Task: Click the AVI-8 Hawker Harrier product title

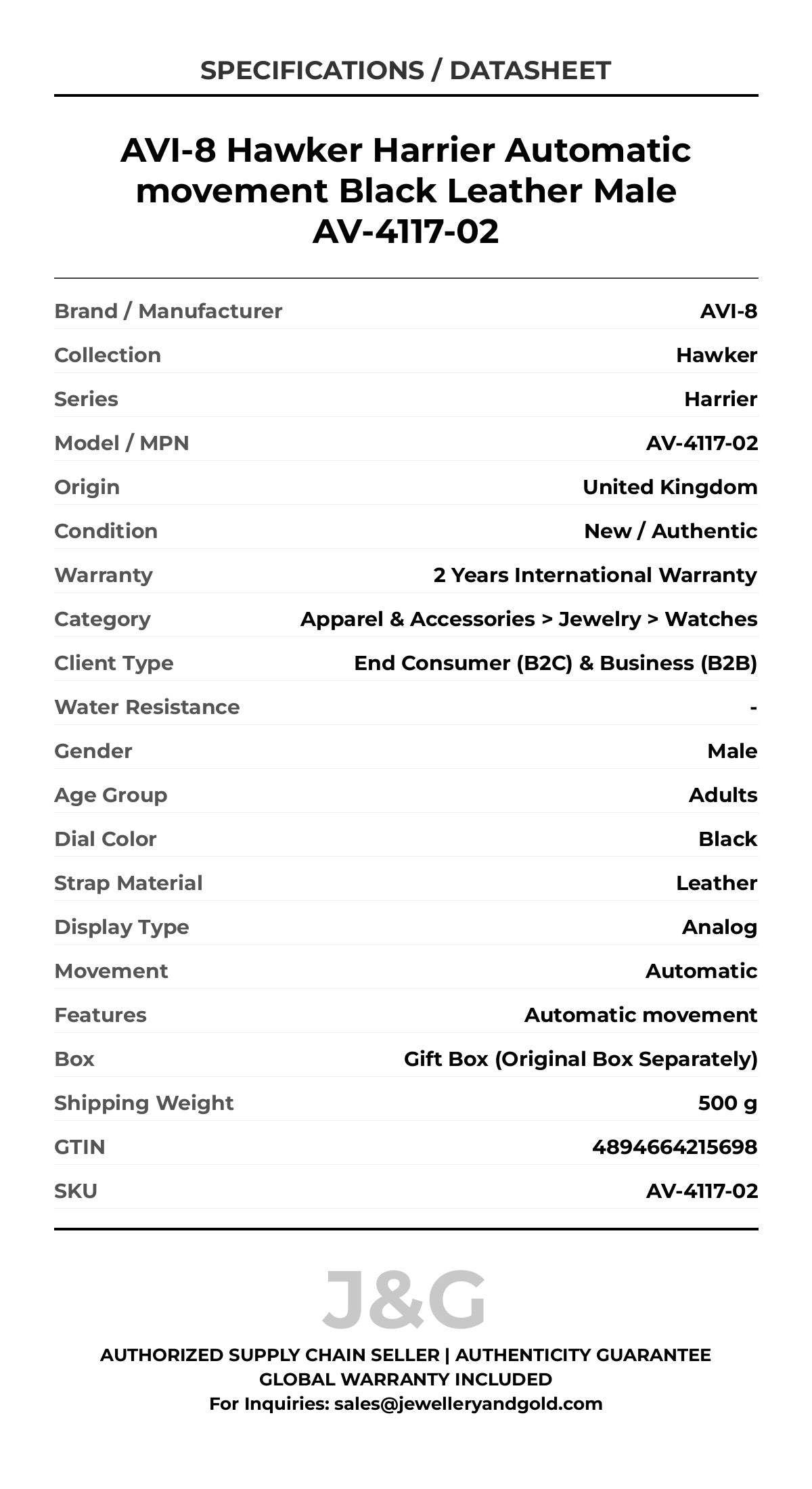Action: coord(406,190)
